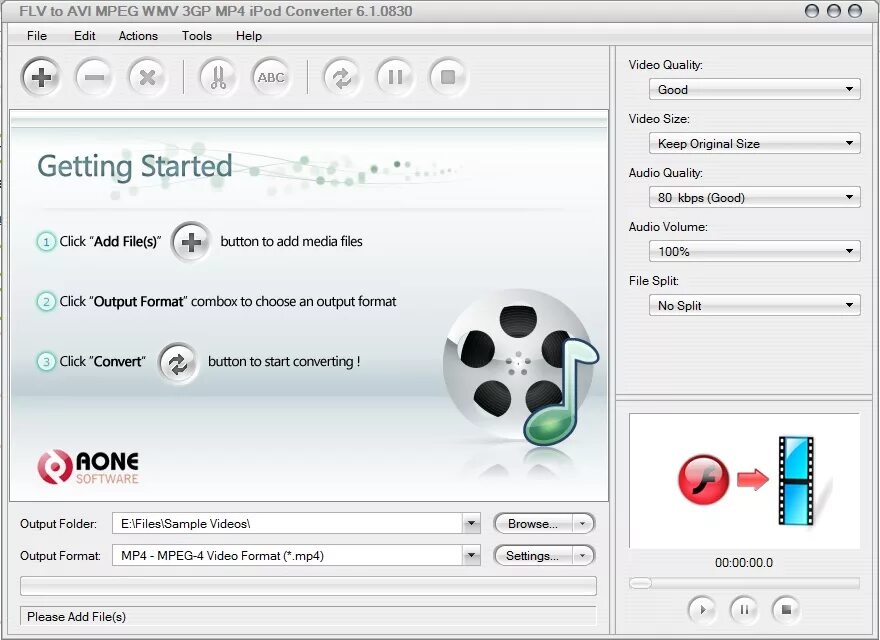Image resolution: width=880 pixels, height=640 pixels.
Task: Open the Output Folder dropdown arrow
Action: coord(471,523)
